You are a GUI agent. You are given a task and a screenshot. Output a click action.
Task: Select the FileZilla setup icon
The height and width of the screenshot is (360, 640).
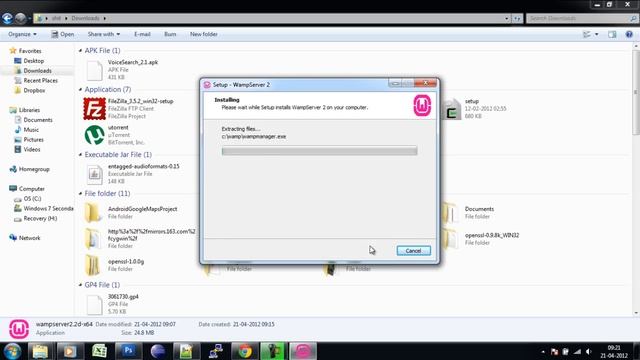[x=94, y=109]
